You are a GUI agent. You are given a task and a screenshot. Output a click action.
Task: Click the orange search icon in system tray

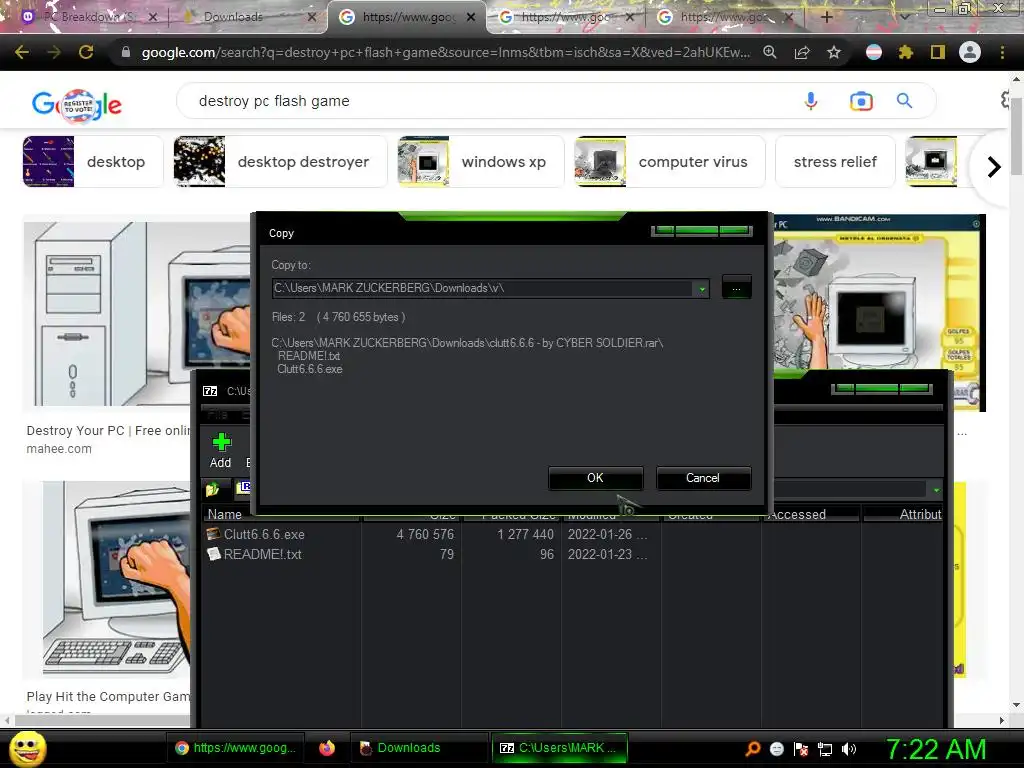pyautogui.click(x=753, y=749)
